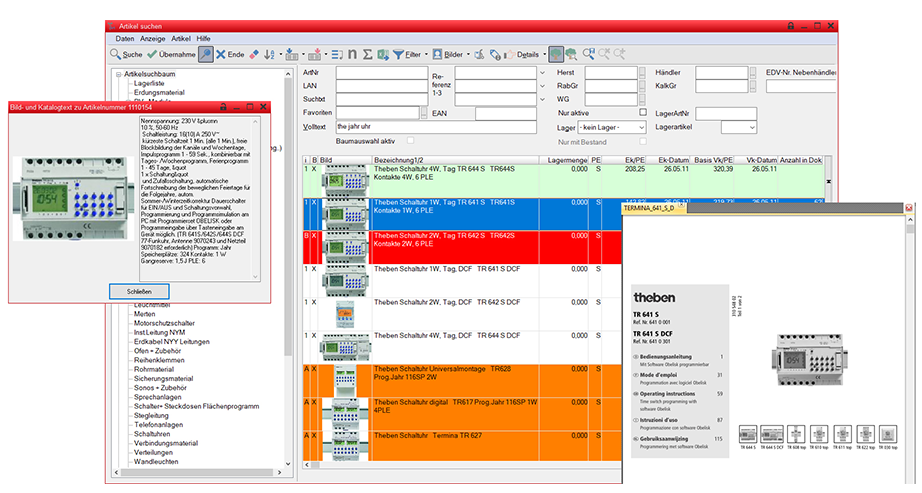Click the Volltext field containing 'the jahr uhr'
Image resolution: width=922 pixels, height=493 pixels.
pos(436,126)
